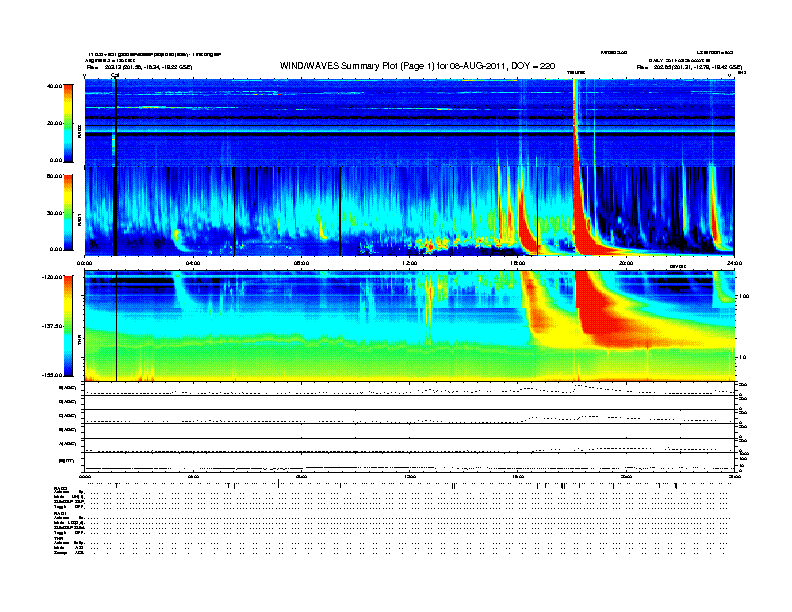Click the 10 tick on TNR right axis
The image size is (792, 612).
[x=744, y=357]
